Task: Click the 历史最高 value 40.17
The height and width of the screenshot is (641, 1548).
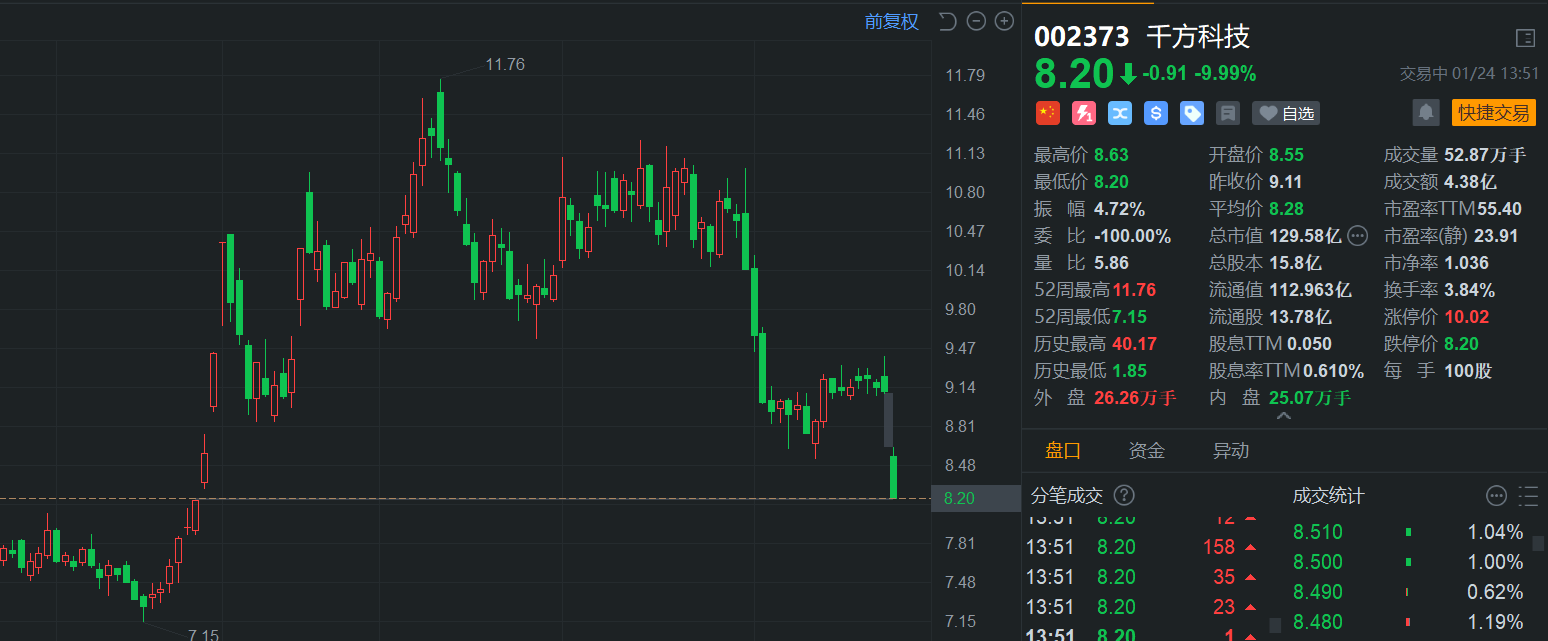Action: pyautogui.click(x=1134, y=344)
